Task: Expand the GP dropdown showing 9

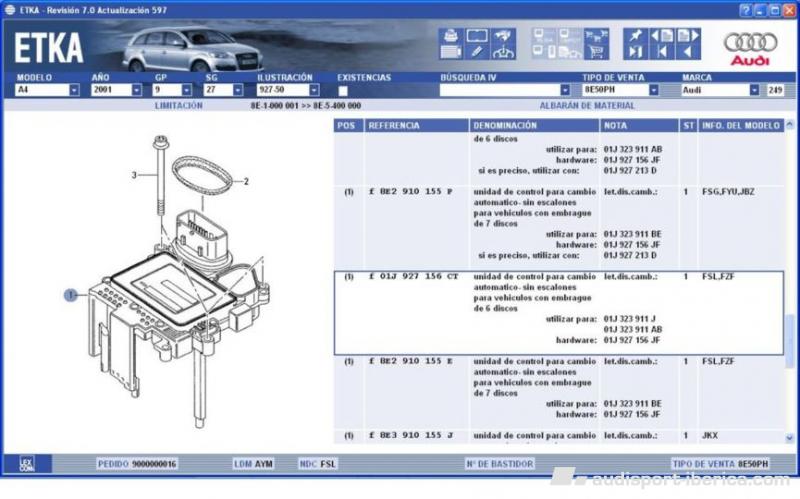Action: point(187,90)
